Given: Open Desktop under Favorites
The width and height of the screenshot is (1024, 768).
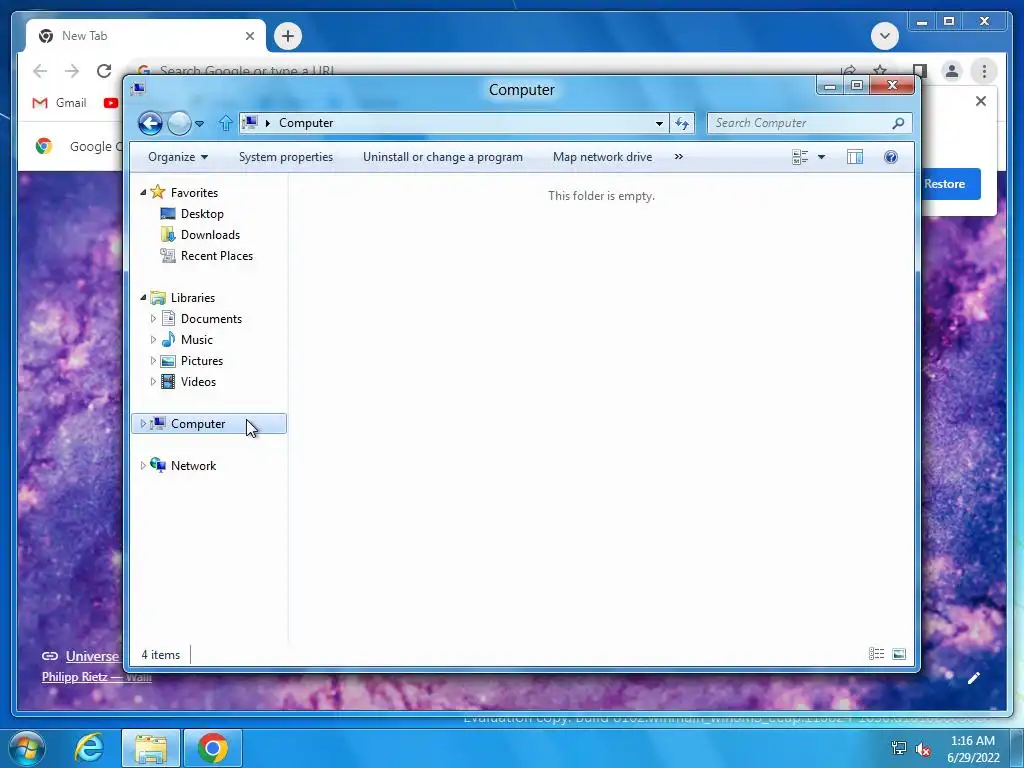Looking at the screenshot, I should 202,214.
